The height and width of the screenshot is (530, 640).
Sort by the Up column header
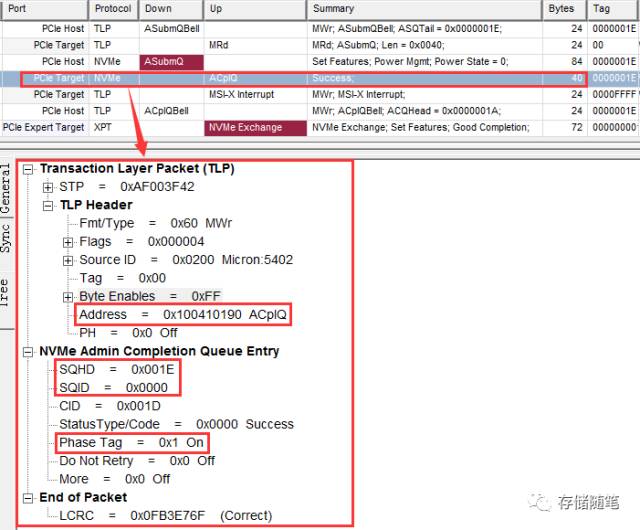(x=255, y=9)
